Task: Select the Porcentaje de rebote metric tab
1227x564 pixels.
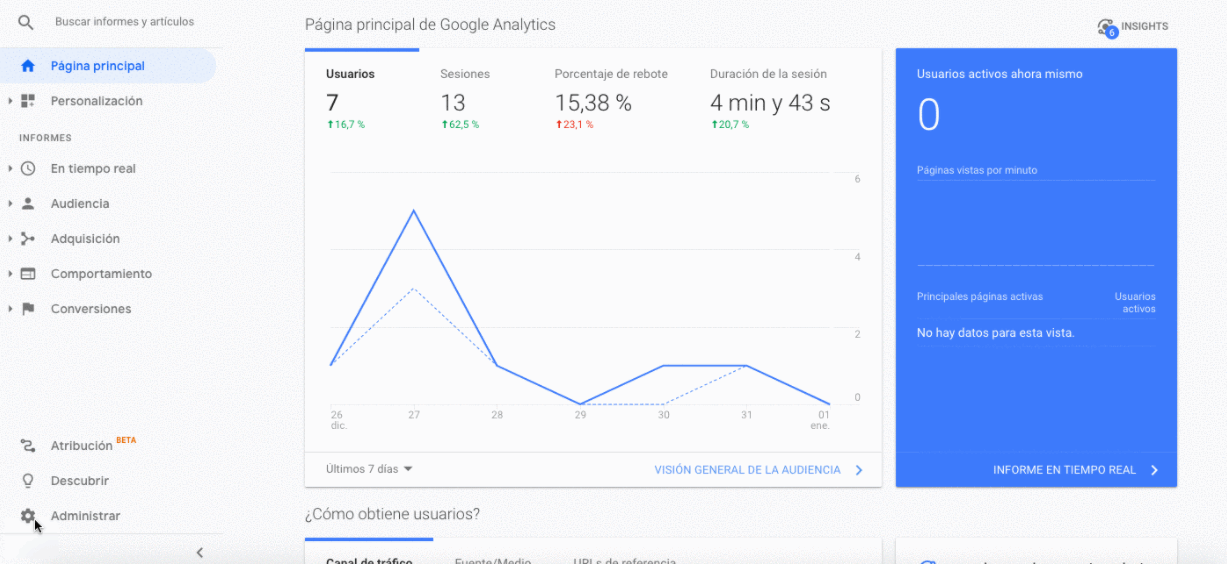Action: 611,99
